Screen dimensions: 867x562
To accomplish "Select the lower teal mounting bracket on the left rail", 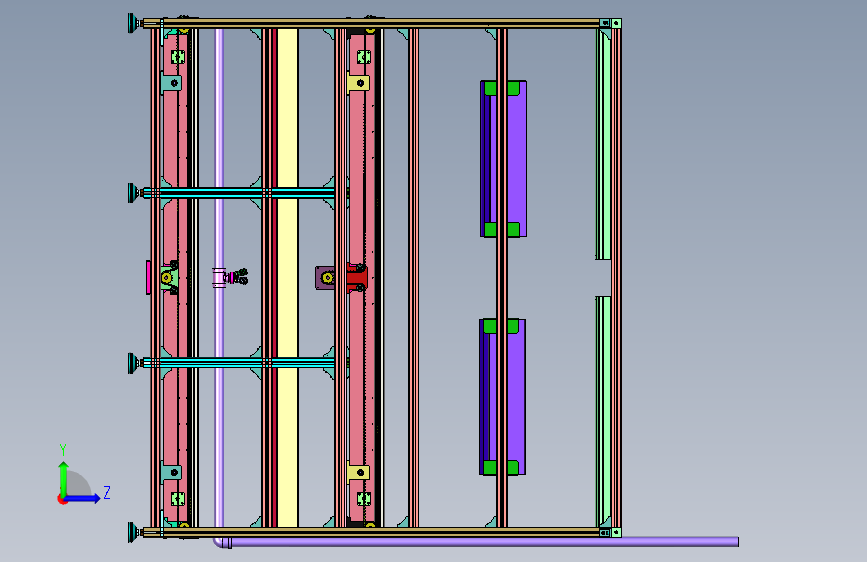I will tap(171, 472).
